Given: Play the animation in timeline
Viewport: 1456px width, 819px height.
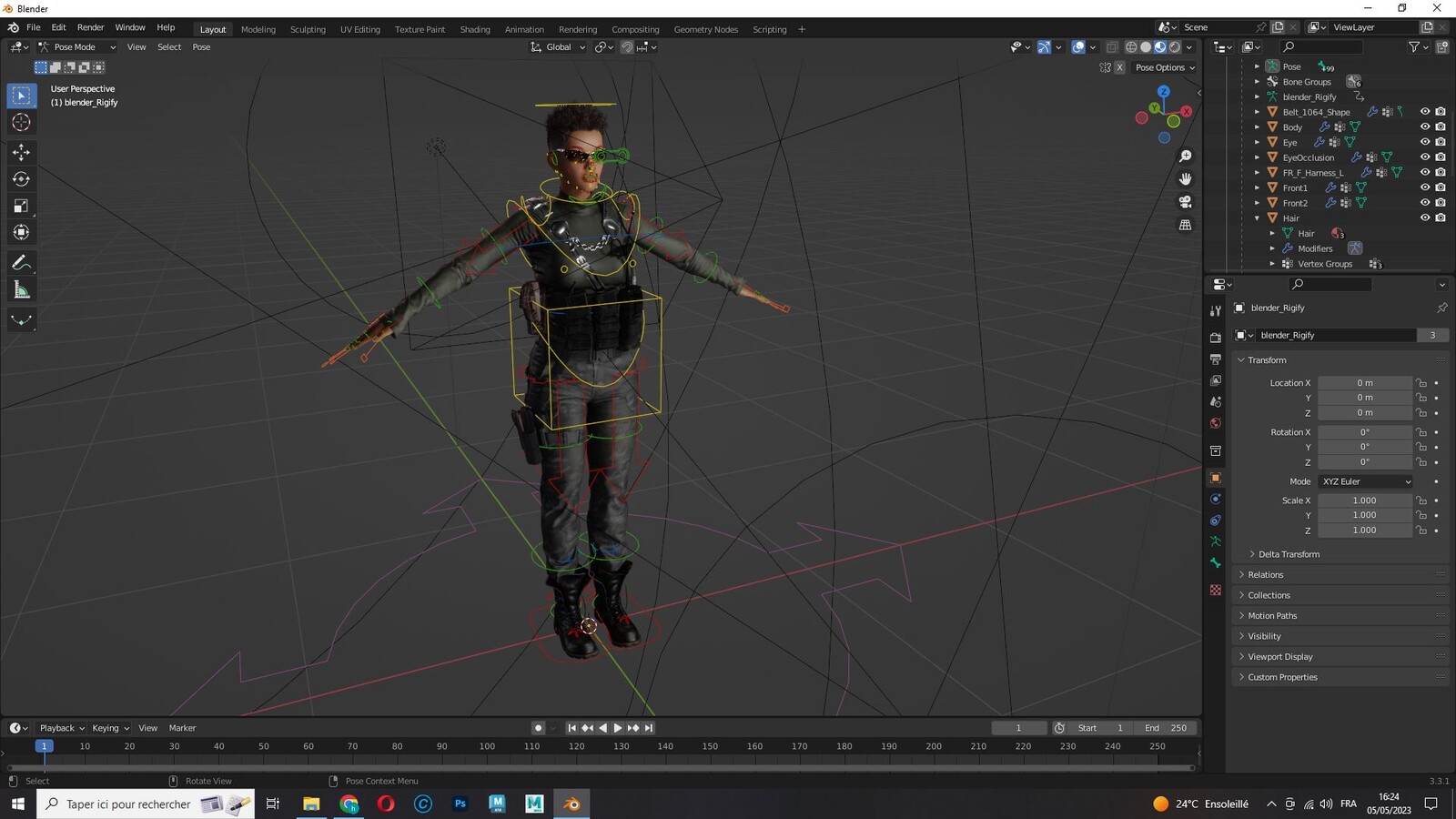Looking at the screenshot, I should tap(618, 728).
